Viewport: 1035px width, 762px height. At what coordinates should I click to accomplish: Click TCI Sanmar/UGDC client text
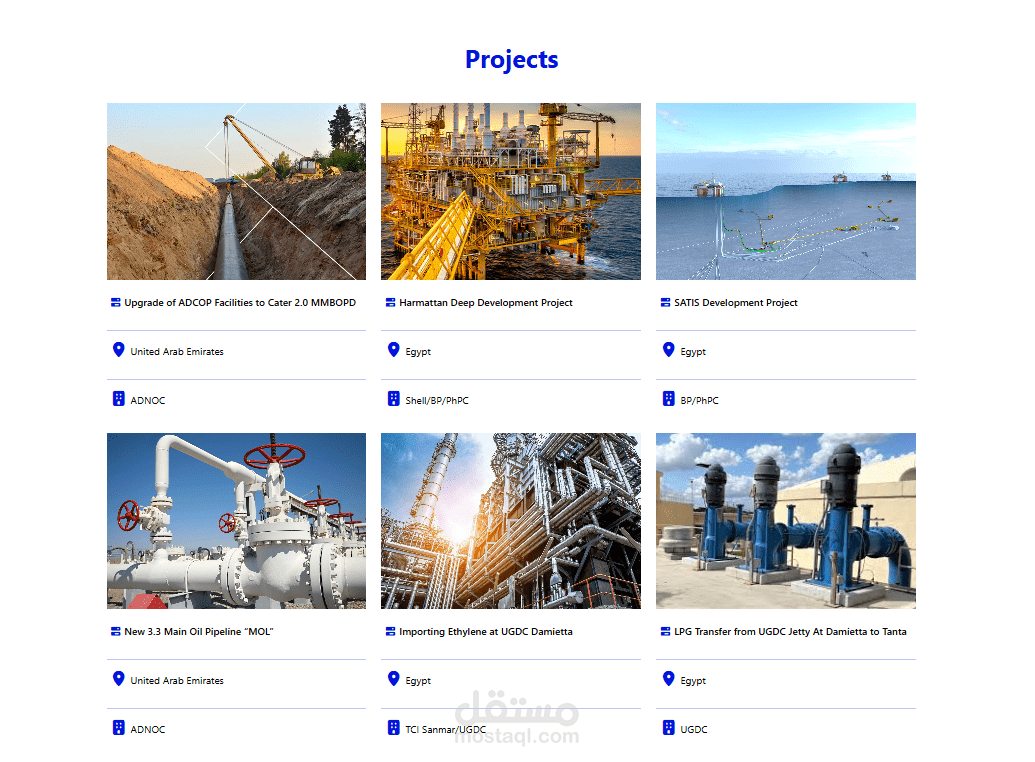(446, 729)
